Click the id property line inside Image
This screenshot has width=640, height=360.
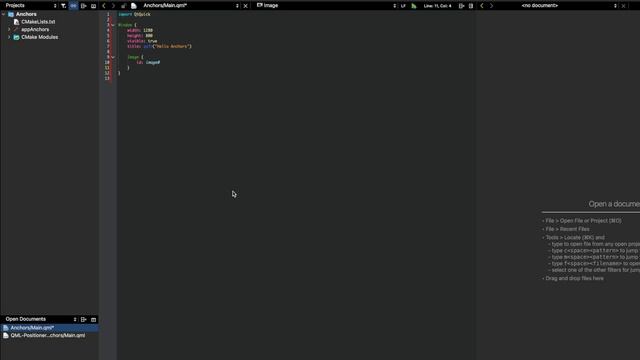pos(148,62)
